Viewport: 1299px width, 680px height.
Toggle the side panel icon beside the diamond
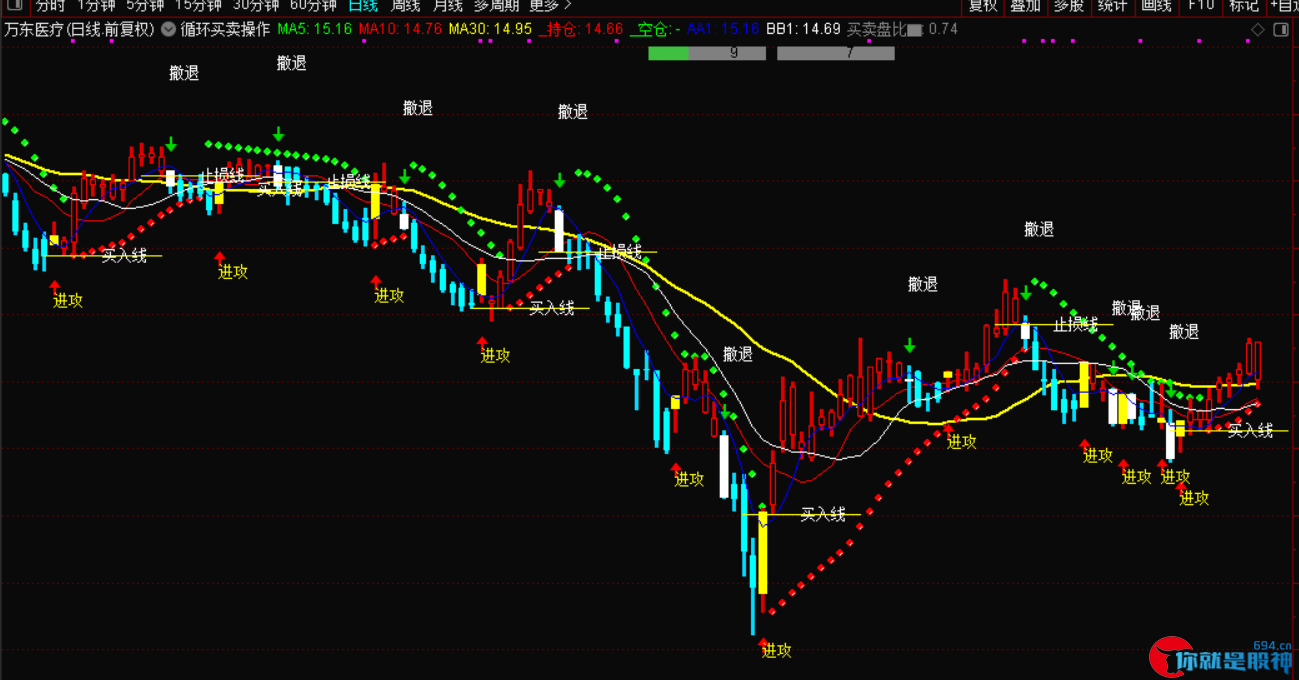1281,30
